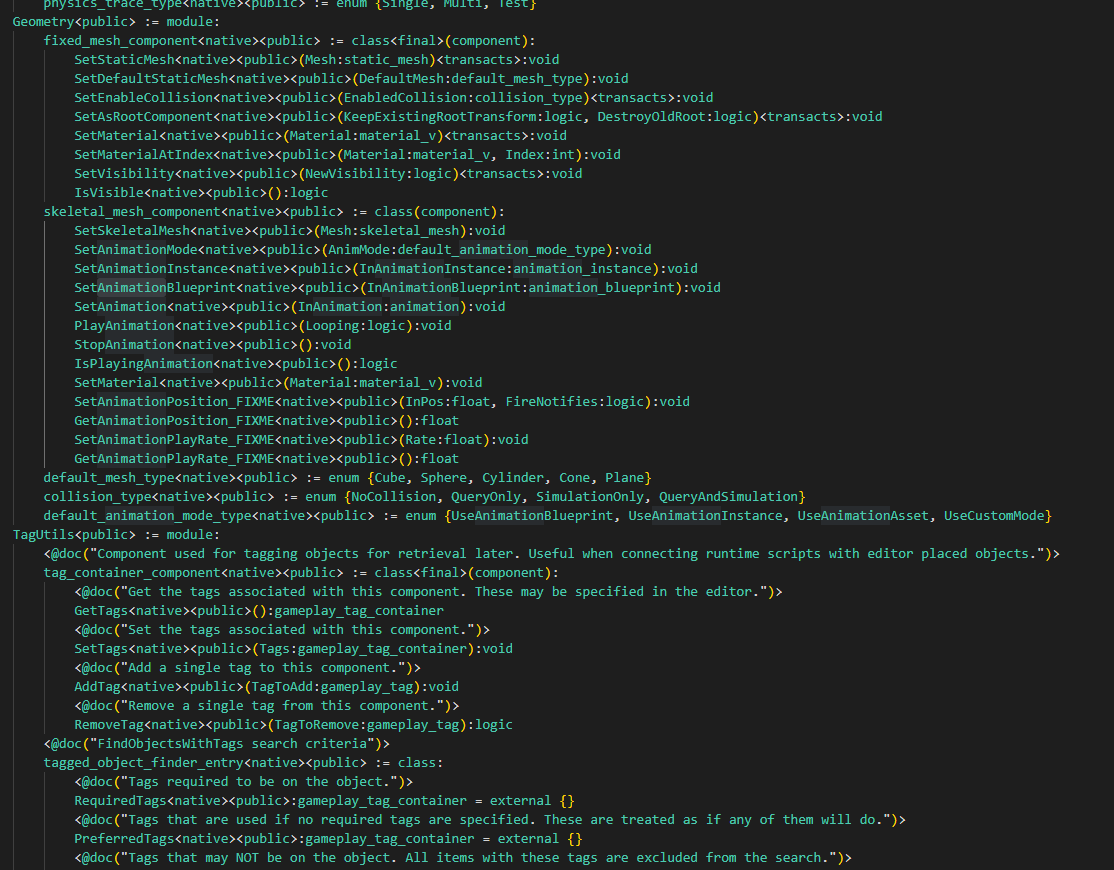
Task: Click the fixed_mesh_component class declaration
Action: 289,40
